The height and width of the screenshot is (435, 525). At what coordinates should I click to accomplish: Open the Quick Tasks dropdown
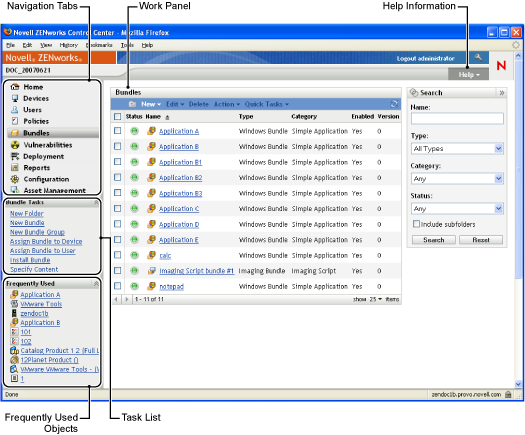[267, 104]
